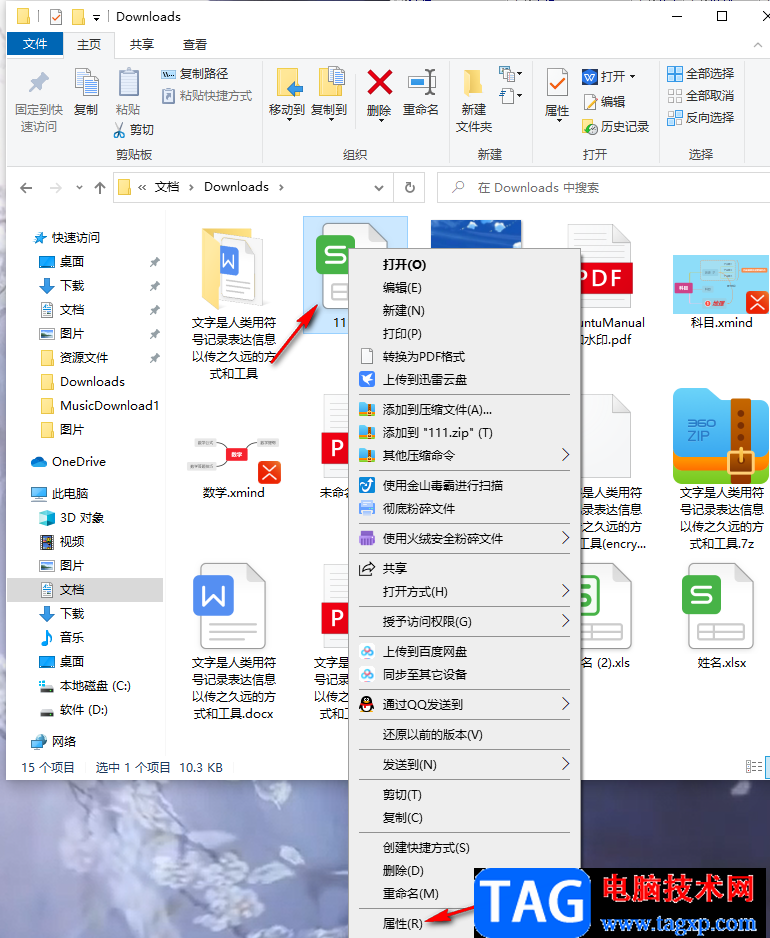Select the 360 ZIP .7z archive icon
This screenshot has width=770, height=938.
(x=720, y=437)
